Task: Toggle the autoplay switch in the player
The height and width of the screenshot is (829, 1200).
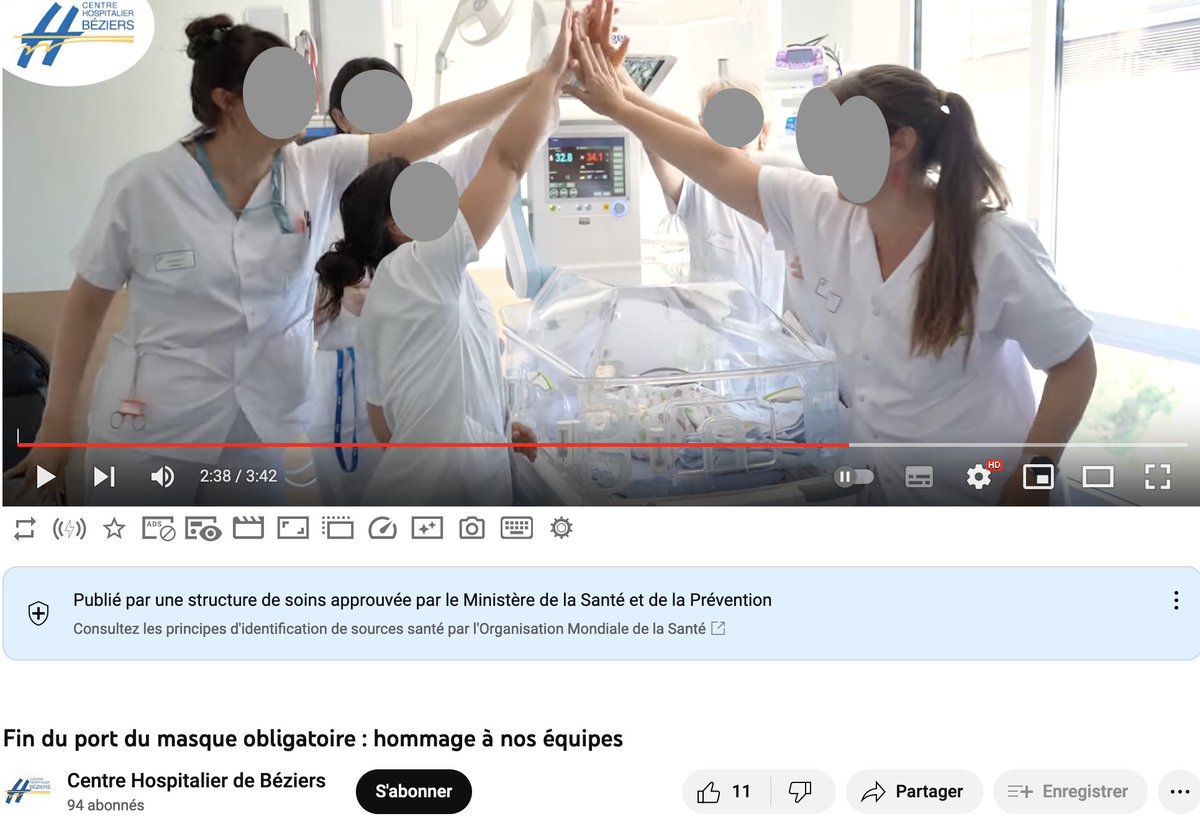Action: [x=854, y=477]
